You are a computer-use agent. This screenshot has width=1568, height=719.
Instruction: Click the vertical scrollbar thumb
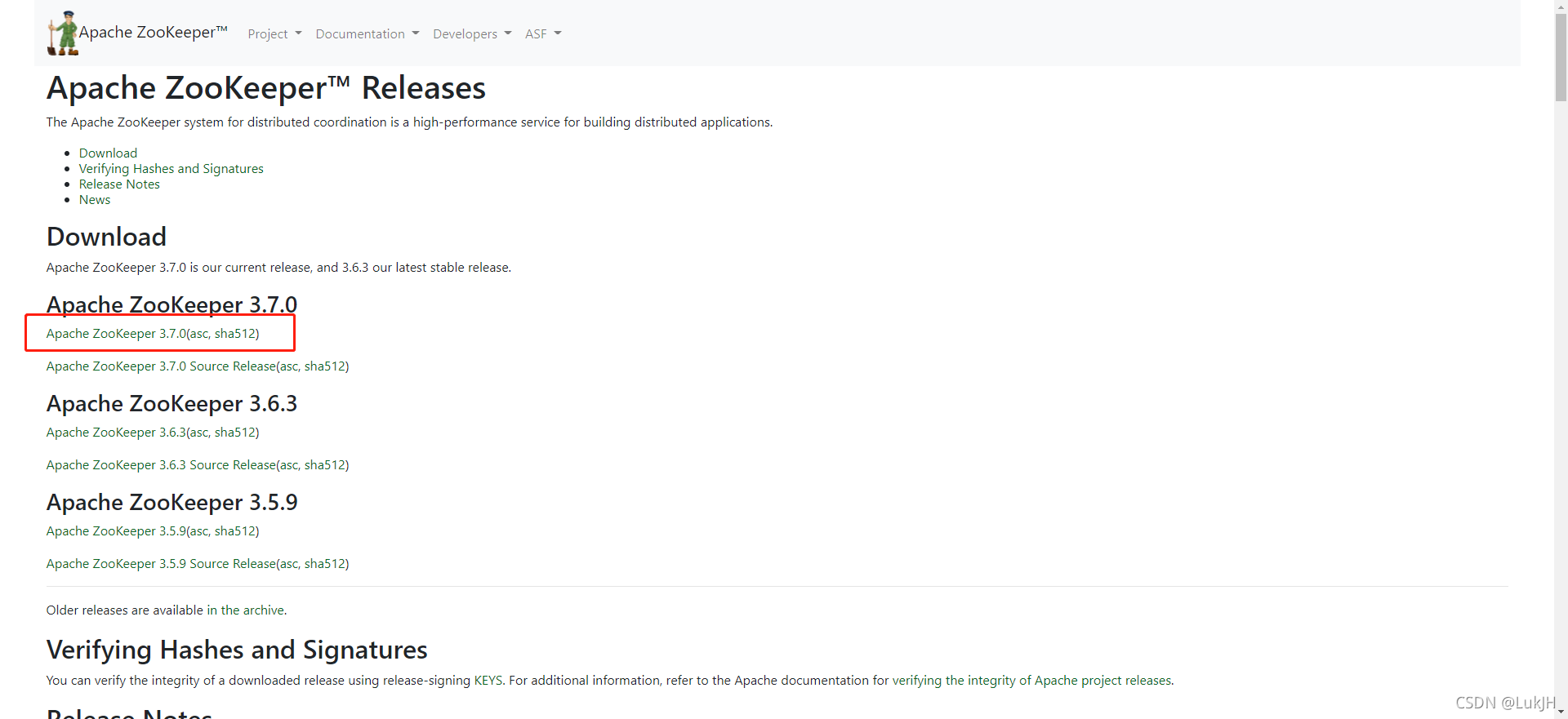coord(1561,57)
